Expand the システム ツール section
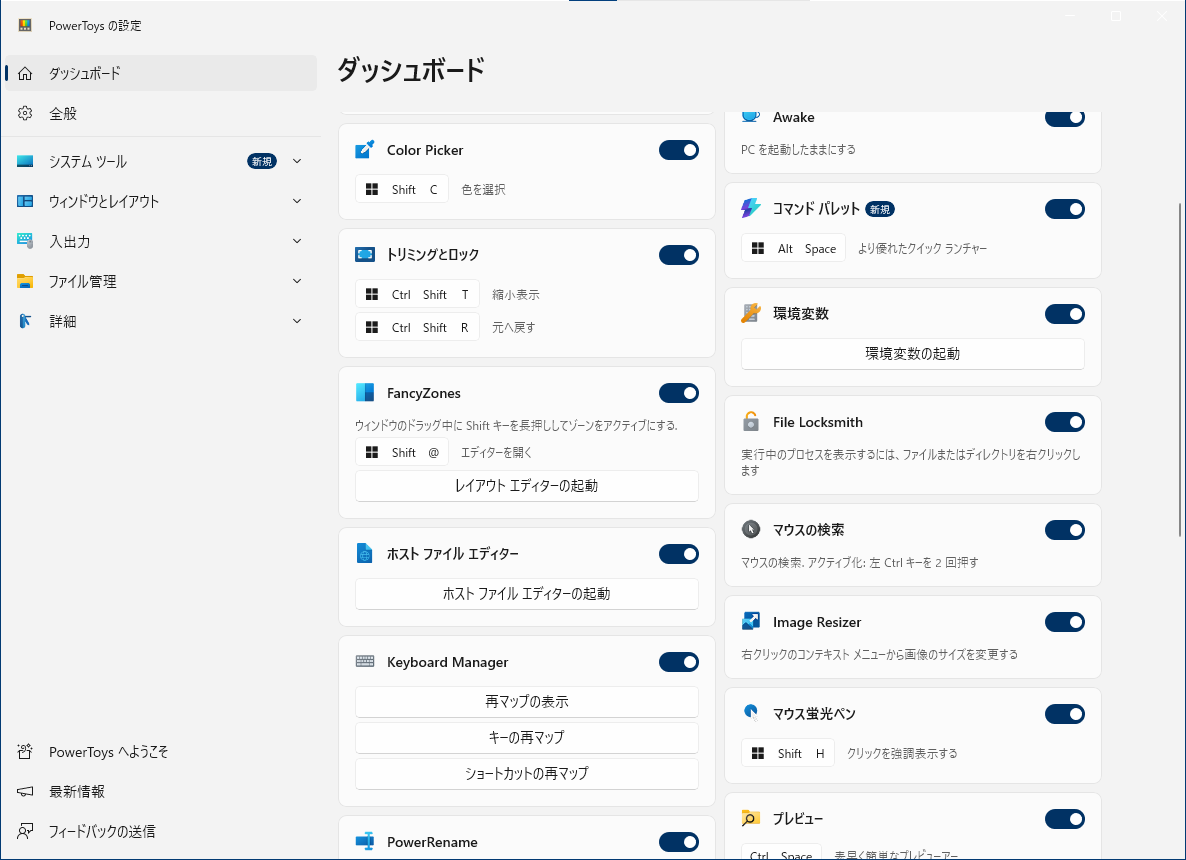The image size is (1186, 860). [296, 160]
